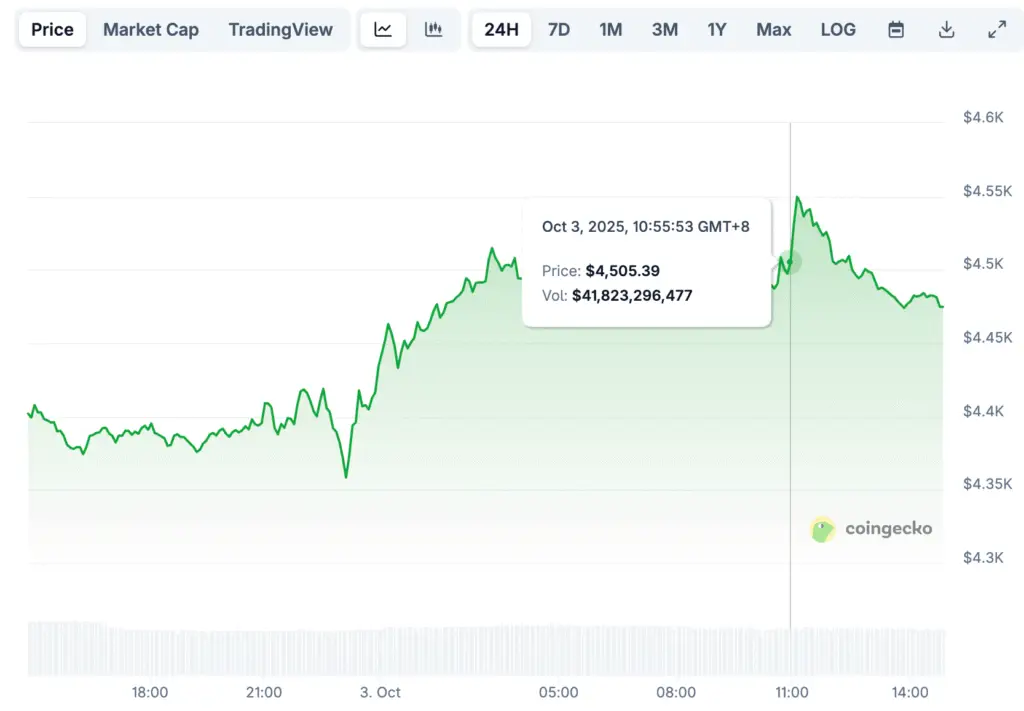This screenshot has height=711, width=1024.
Task: Set the time range to 1M
Action: (x=611, y=30)
